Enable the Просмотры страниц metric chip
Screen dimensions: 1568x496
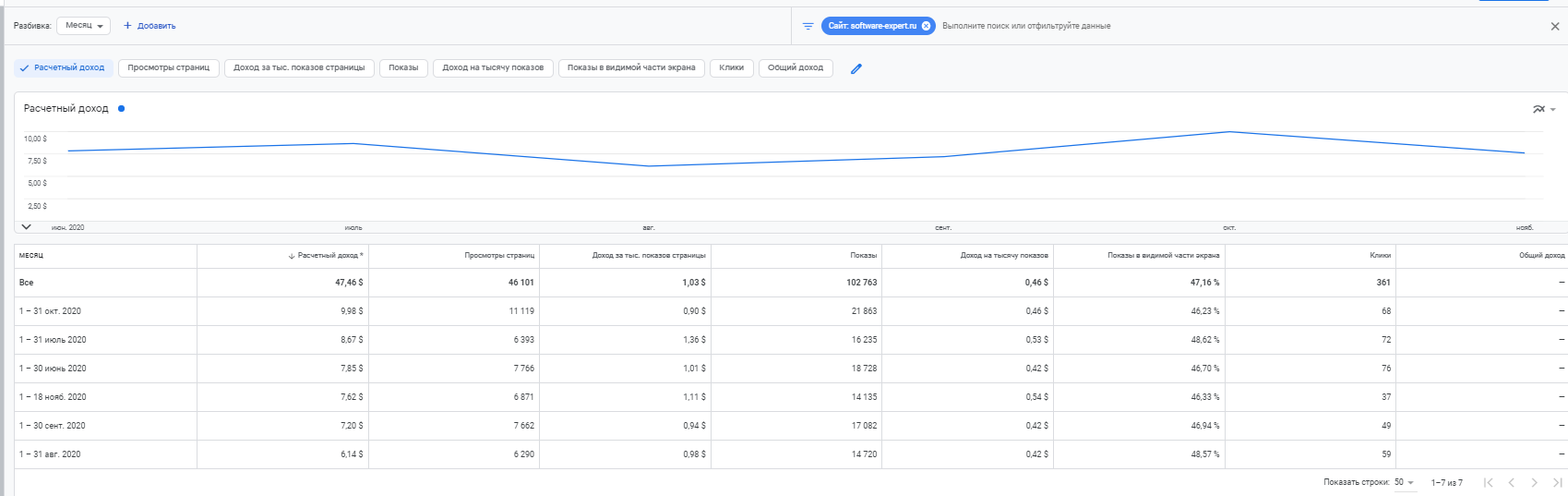[168, 68]
